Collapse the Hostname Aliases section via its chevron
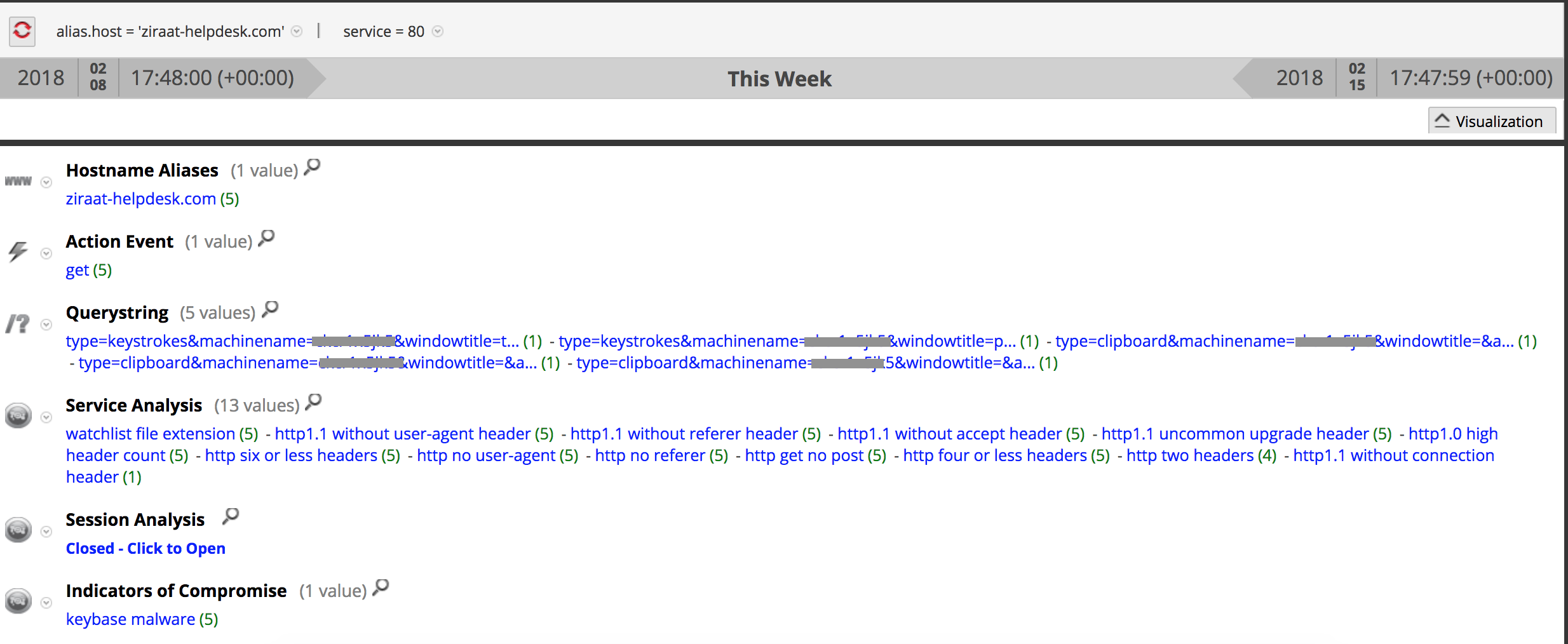This screenshot has height=644, width=1568. coord(46,182)
